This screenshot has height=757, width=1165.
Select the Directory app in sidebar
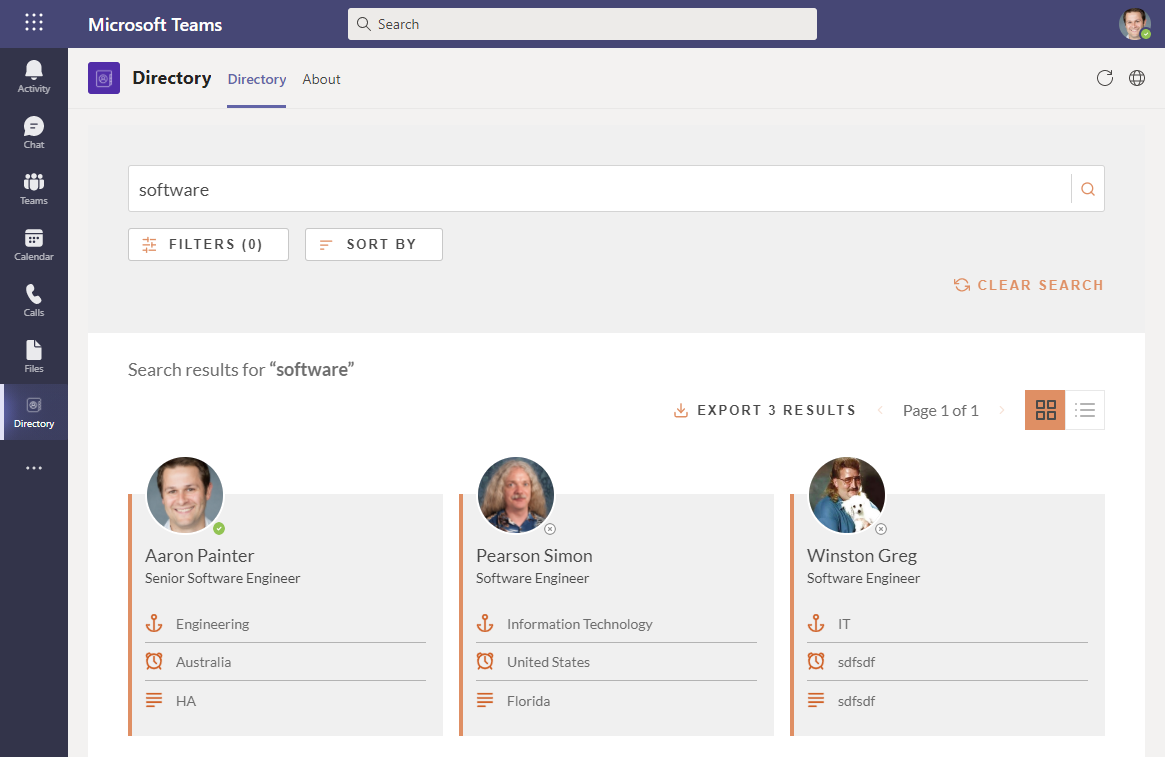tap(33, 412)
